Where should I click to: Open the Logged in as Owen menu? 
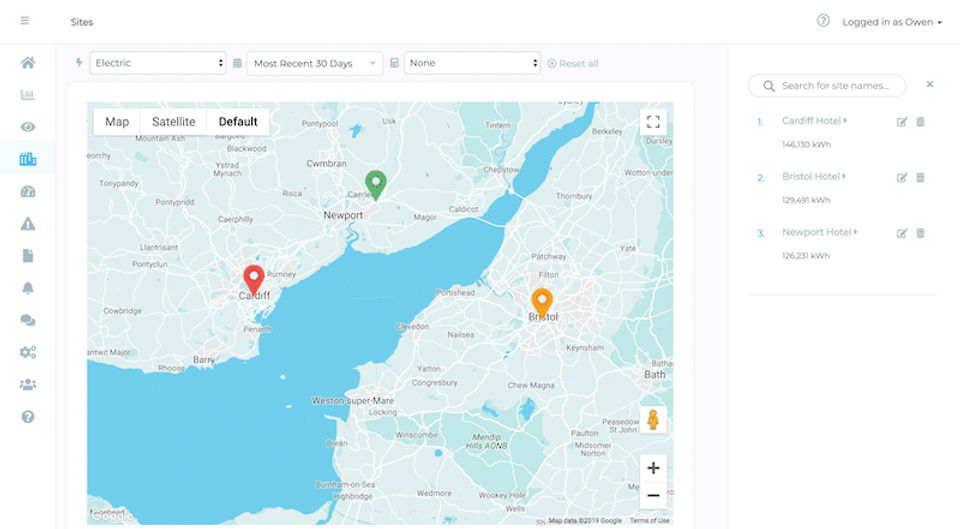tap(891, 22)
